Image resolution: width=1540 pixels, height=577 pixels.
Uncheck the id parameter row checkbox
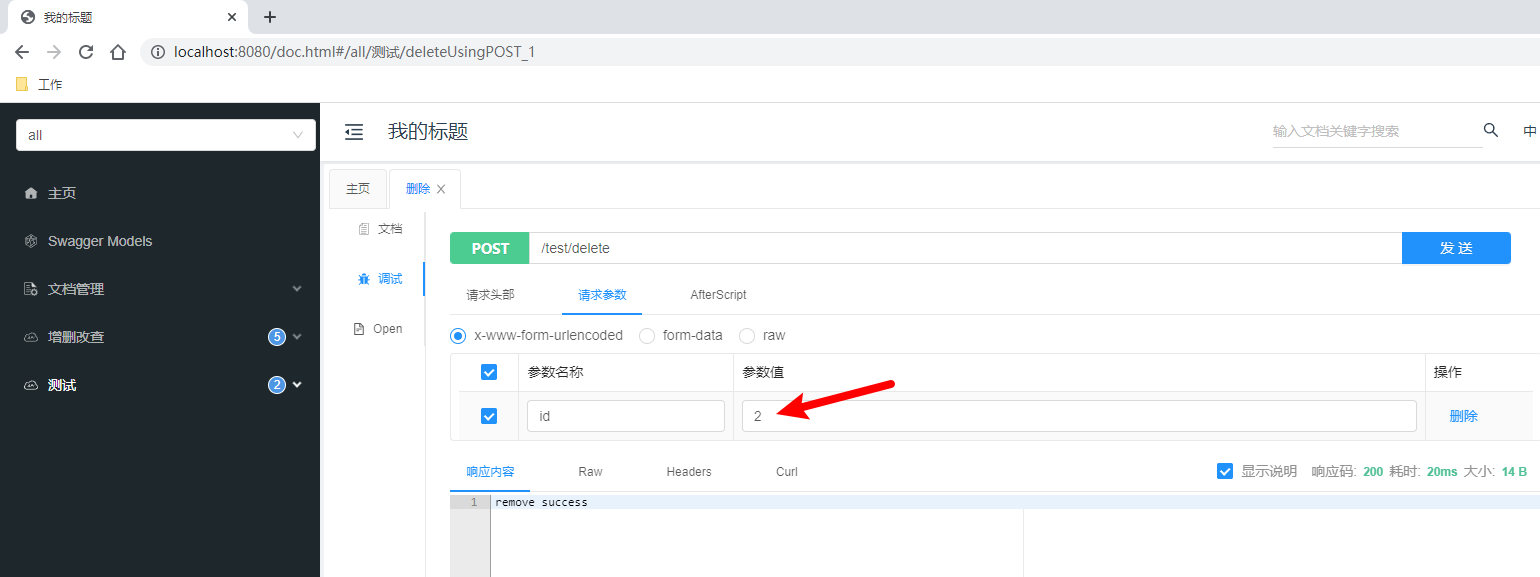[x=489, y=416]
